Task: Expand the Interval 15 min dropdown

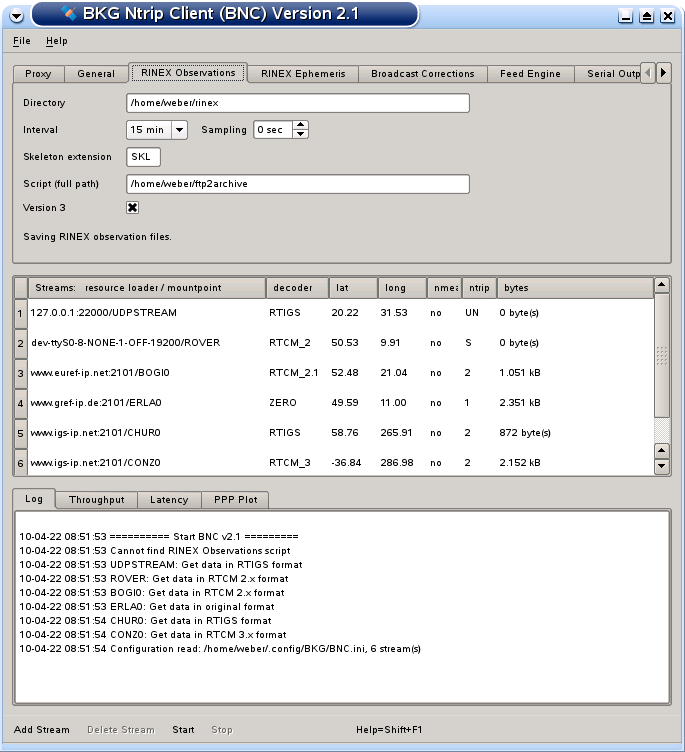Action: (179, 130)
